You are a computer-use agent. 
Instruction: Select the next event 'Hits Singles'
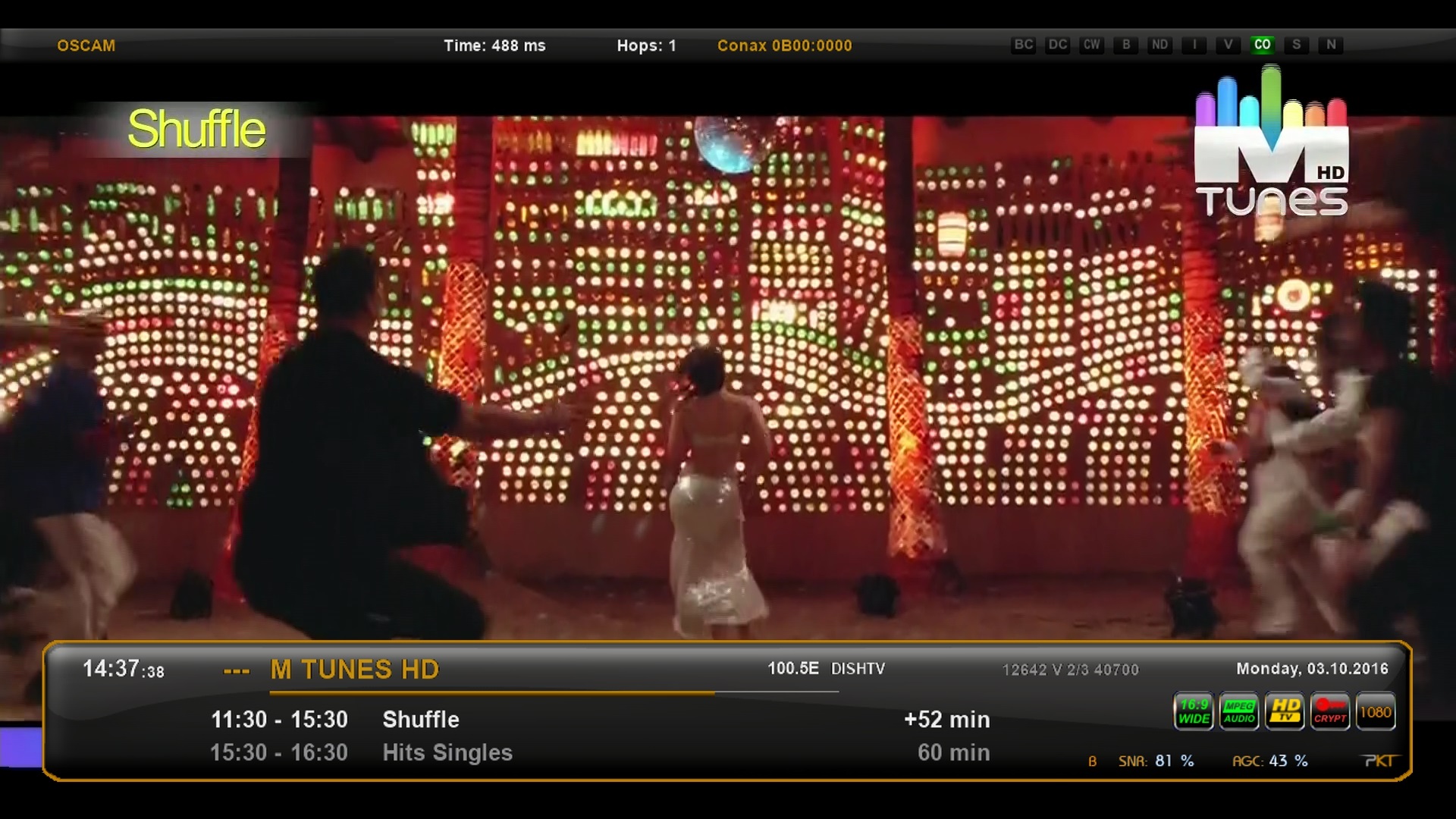447,752
